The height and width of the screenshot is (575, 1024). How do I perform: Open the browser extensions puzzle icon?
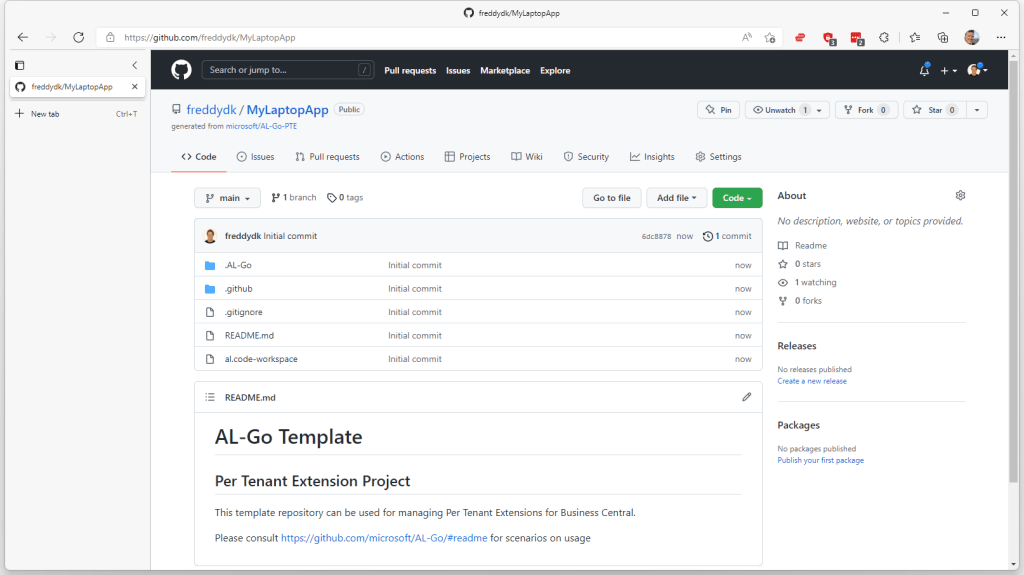[884, 37]
